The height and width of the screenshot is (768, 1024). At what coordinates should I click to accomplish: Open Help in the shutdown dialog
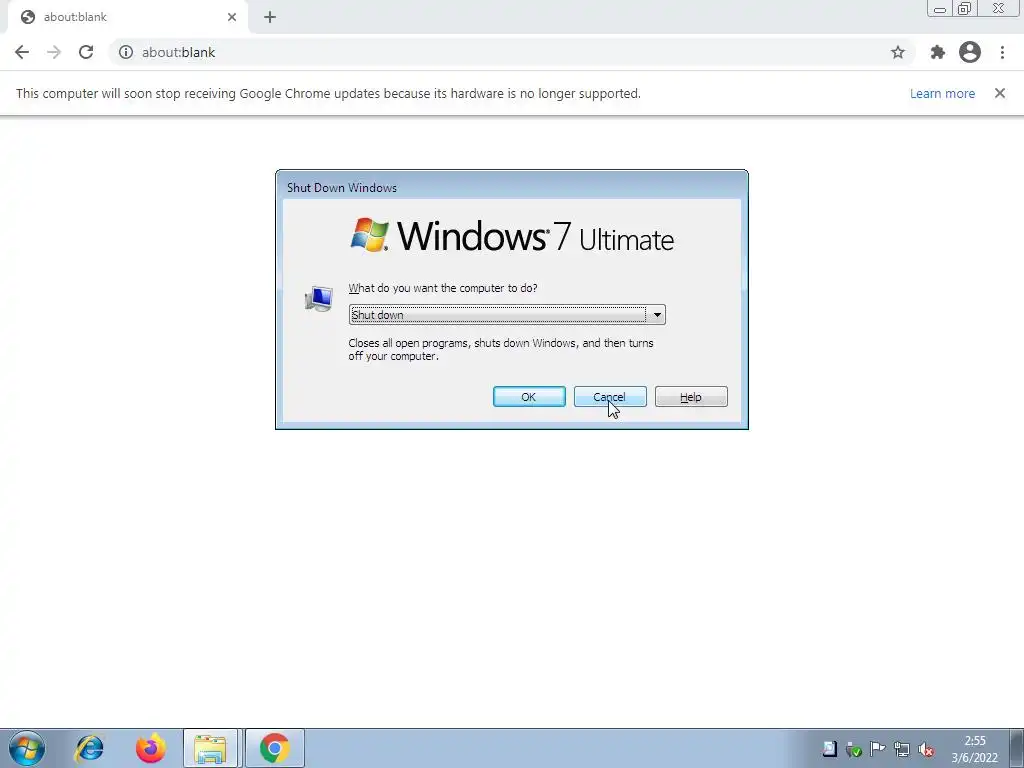click(x=691, y=396)
